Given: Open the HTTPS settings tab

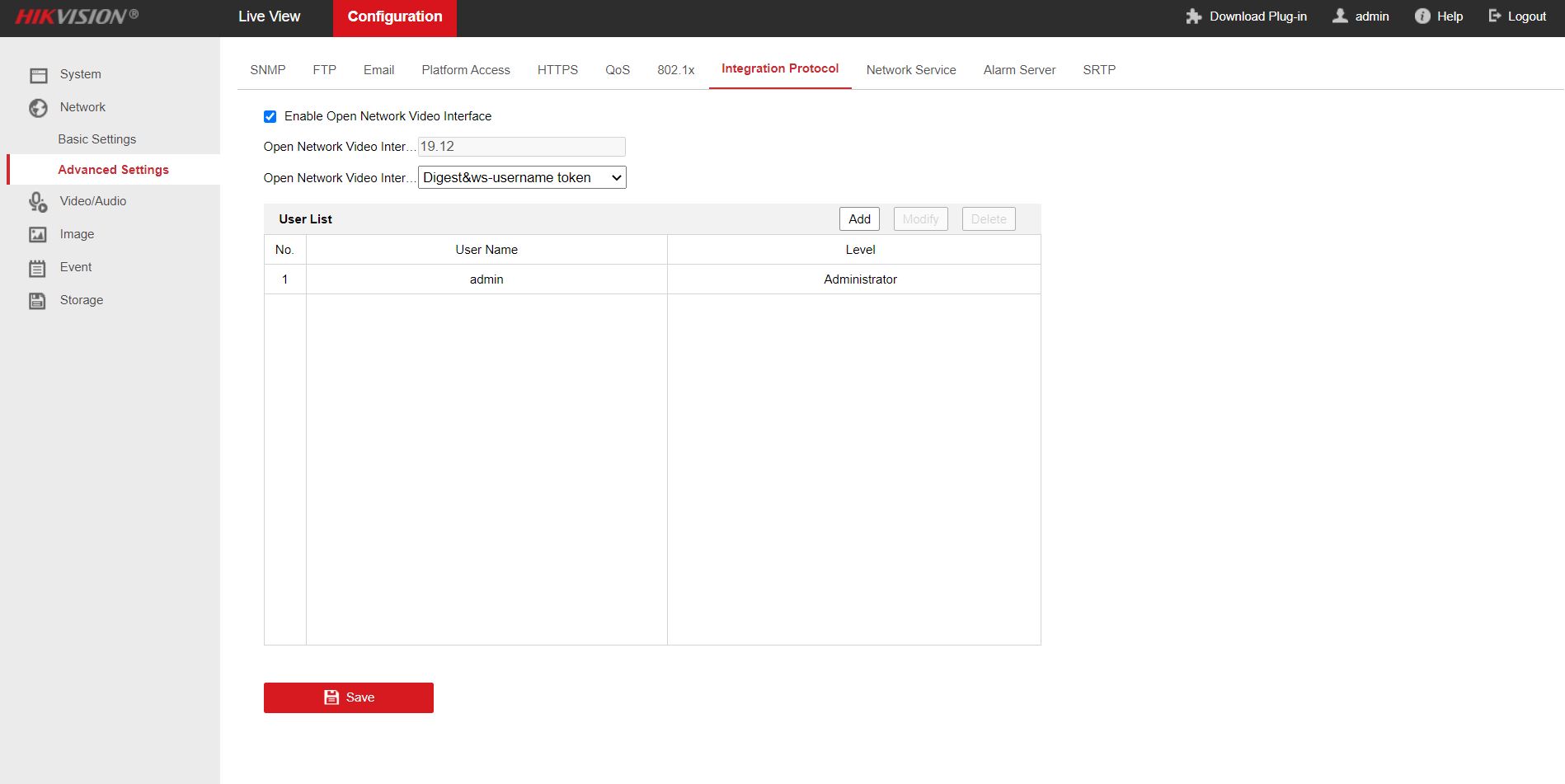Looking at the screenshot, I should coord(557,70).
